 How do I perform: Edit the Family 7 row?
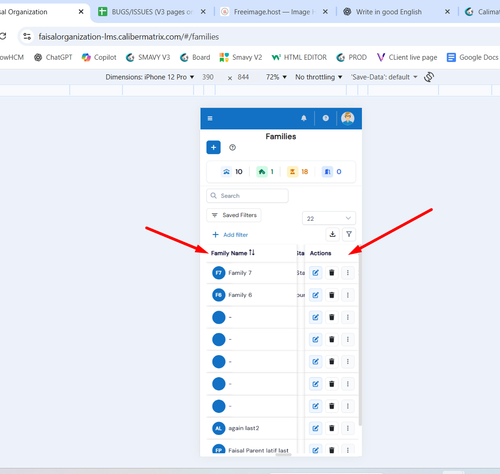tap(315, 273)
